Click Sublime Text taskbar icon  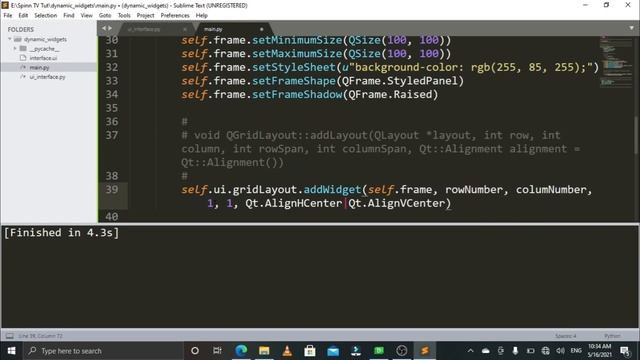pos(425,351)
